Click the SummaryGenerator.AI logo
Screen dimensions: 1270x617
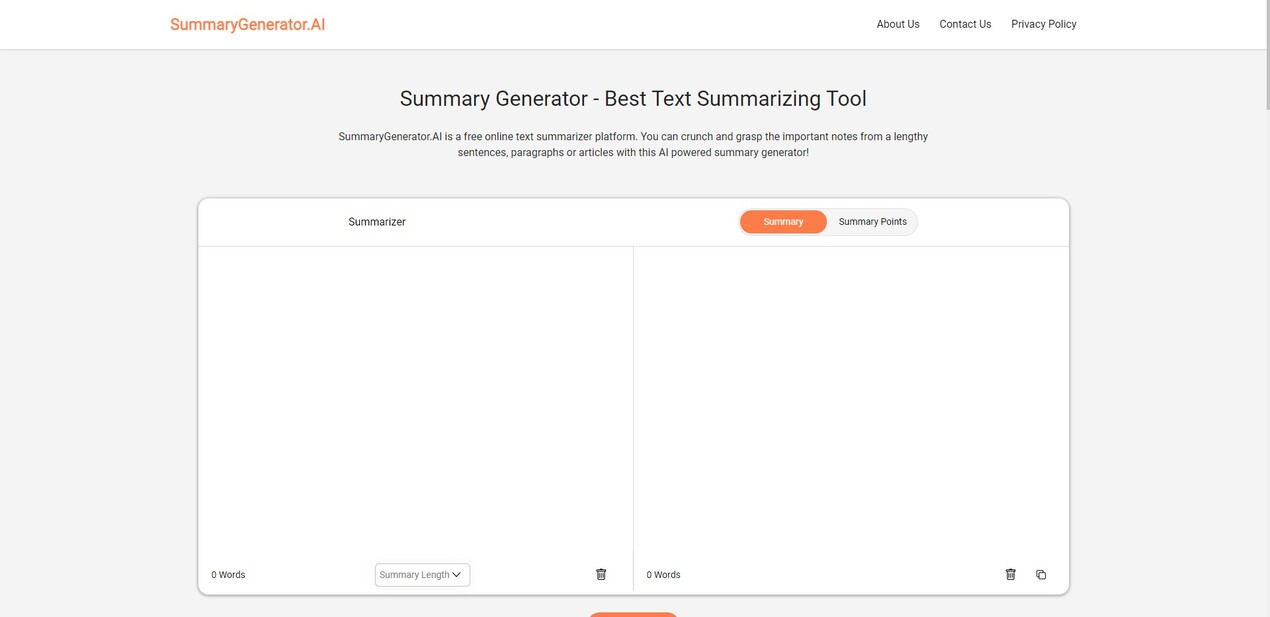pos(247,21)
